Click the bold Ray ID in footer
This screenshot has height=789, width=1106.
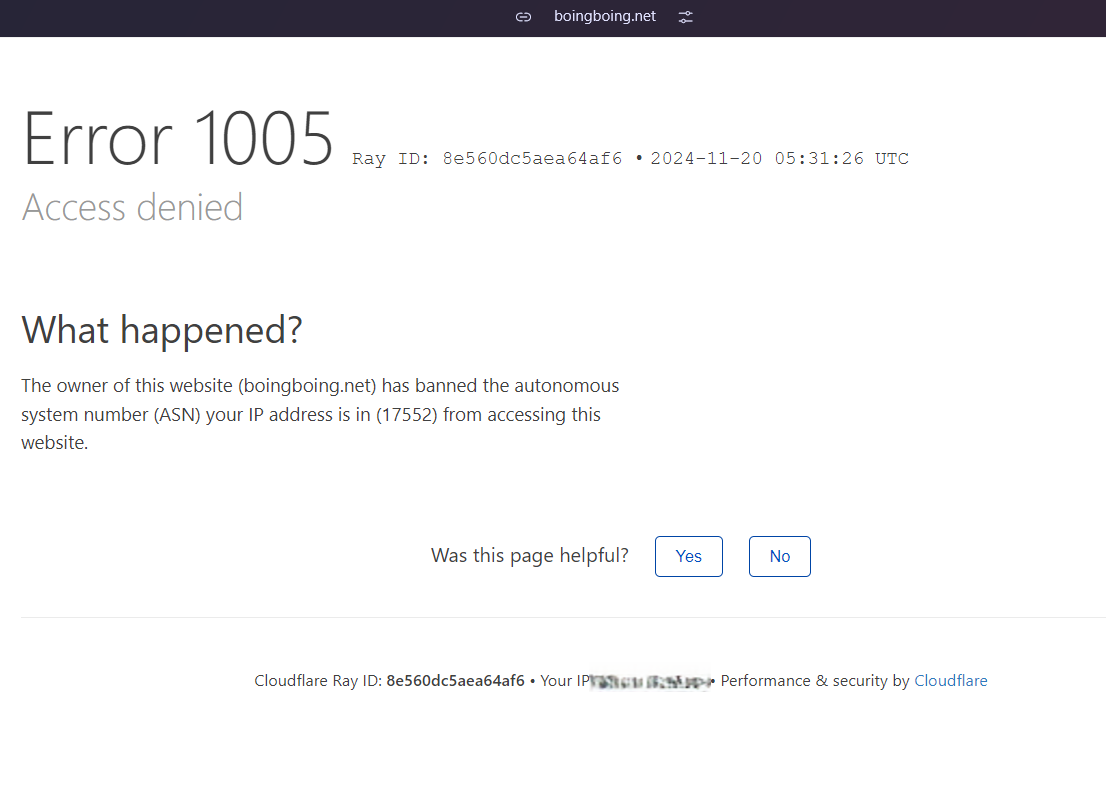[456, 680]
